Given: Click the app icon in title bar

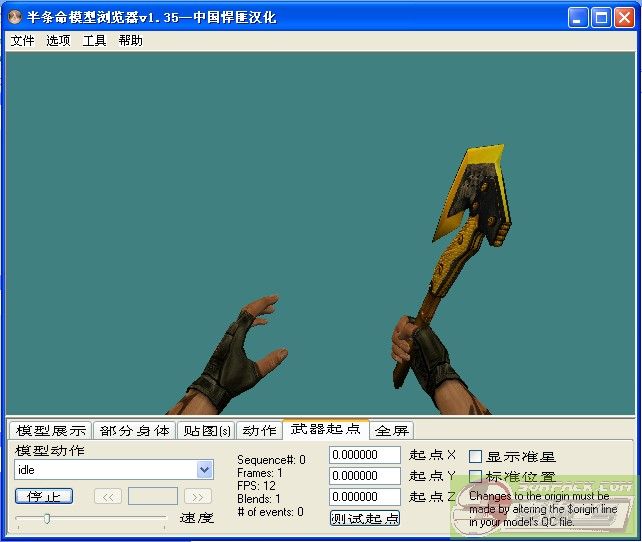Looking at the screenshot, I should coord(14,17).
